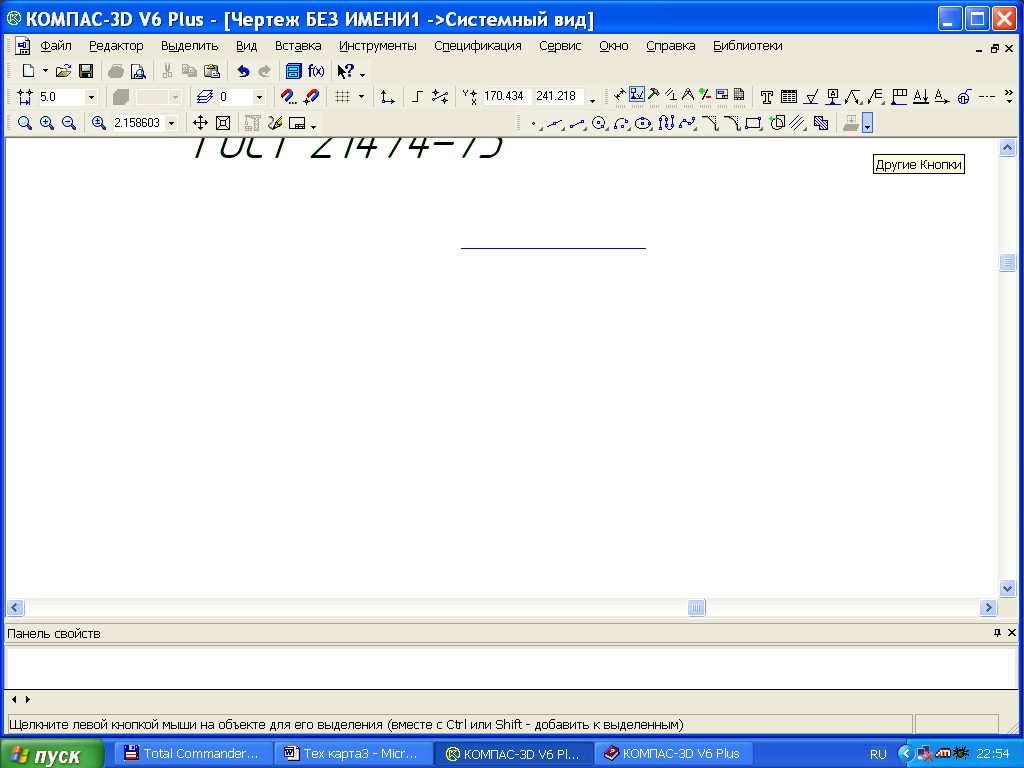The image size is (1024, 768).
Task: Expand the help toolbar options arrow
Action: point(362,75)
